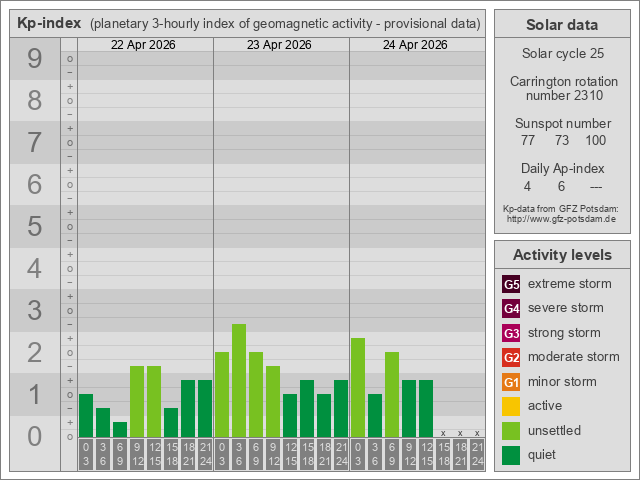Click the first bar on 24 Apr
The width and height of the screenshot is (640, 480).
coord(358,387)
